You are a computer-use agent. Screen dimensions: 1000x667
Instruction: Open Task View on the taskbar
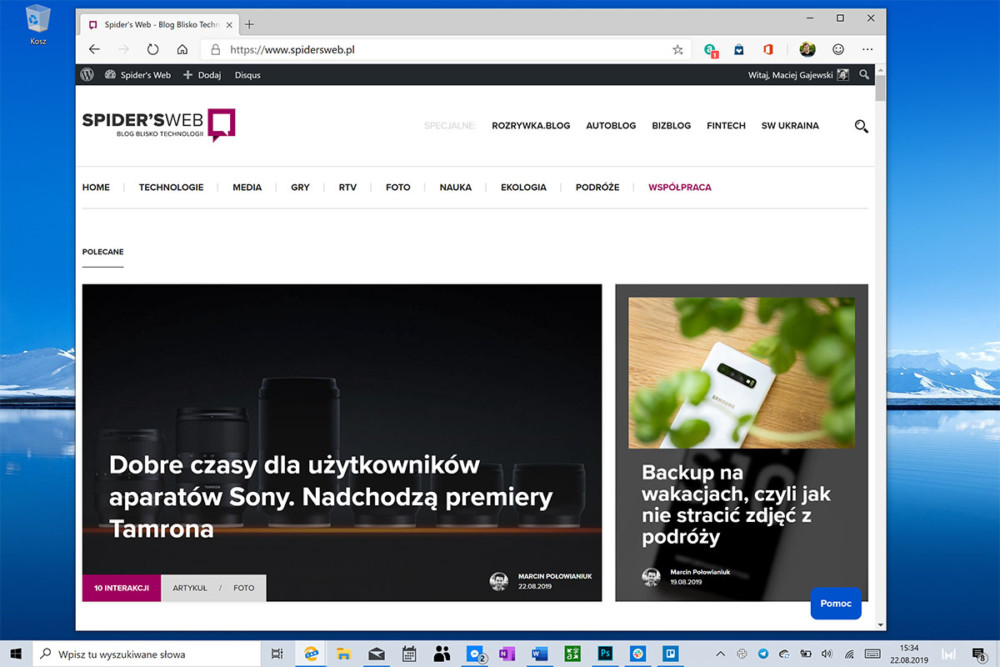click(x=277, y=654)
